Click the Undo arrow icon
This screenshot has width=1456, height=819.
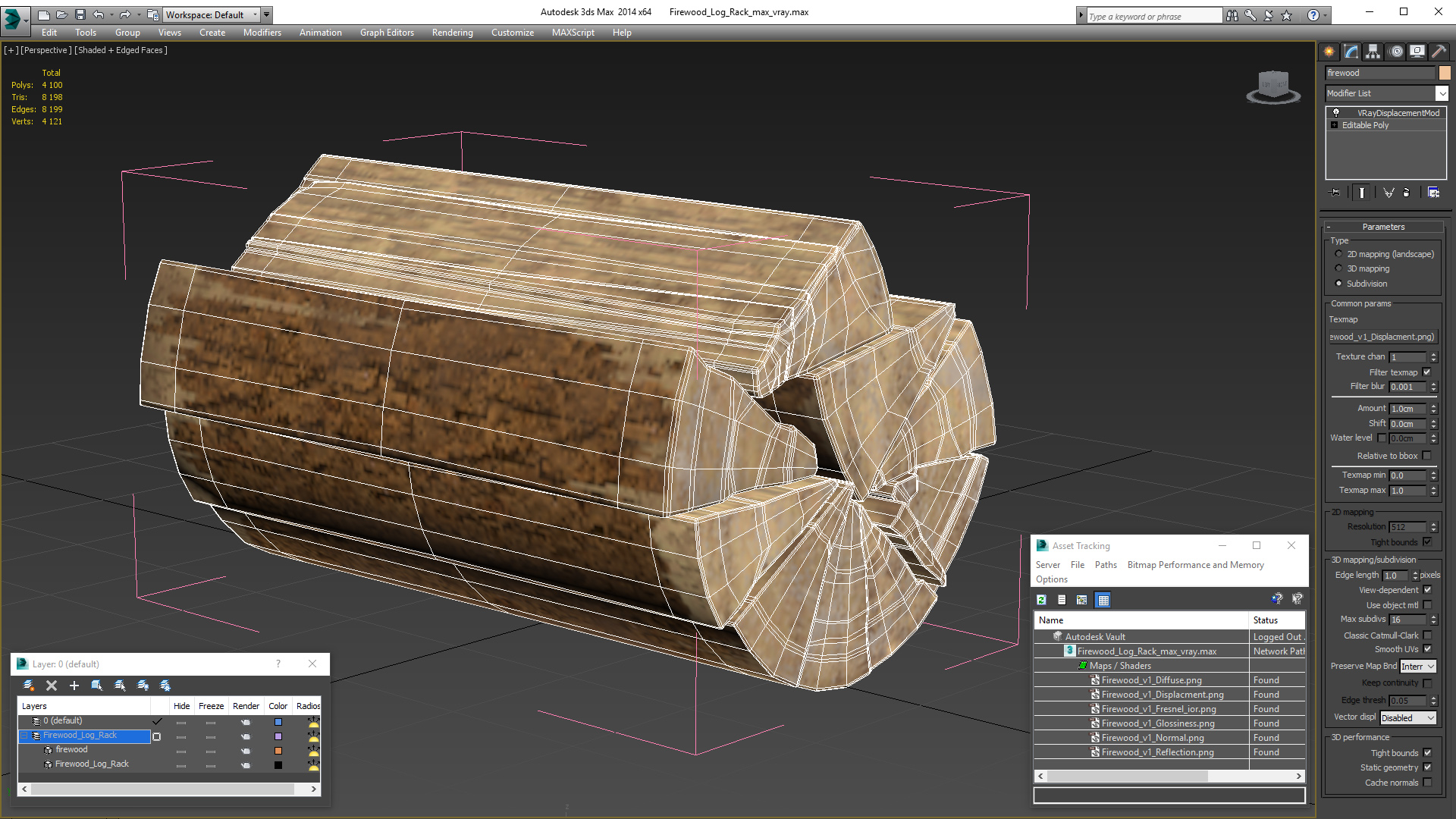pos(99,14)
